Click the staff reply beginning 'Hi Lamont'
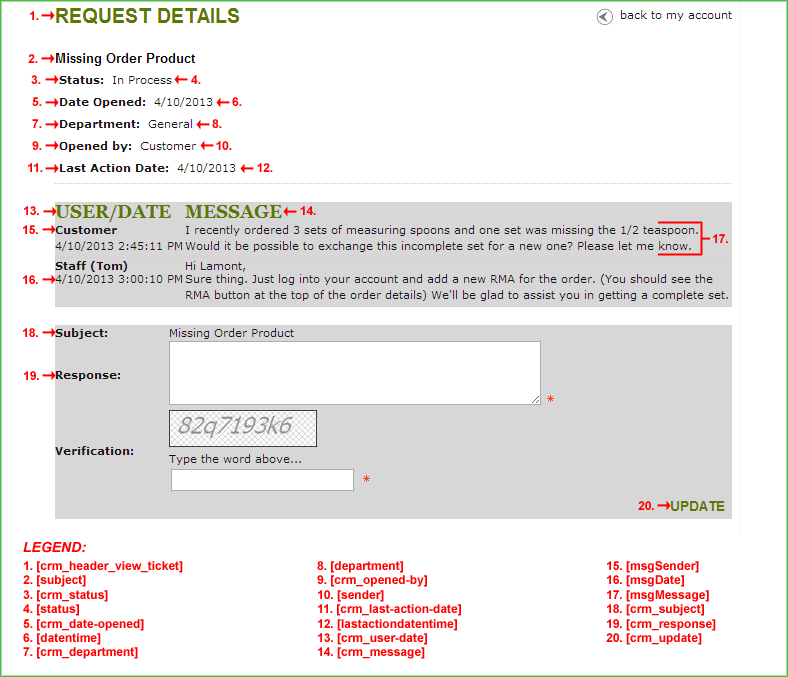The image size is (788, 677). point(216,265)
